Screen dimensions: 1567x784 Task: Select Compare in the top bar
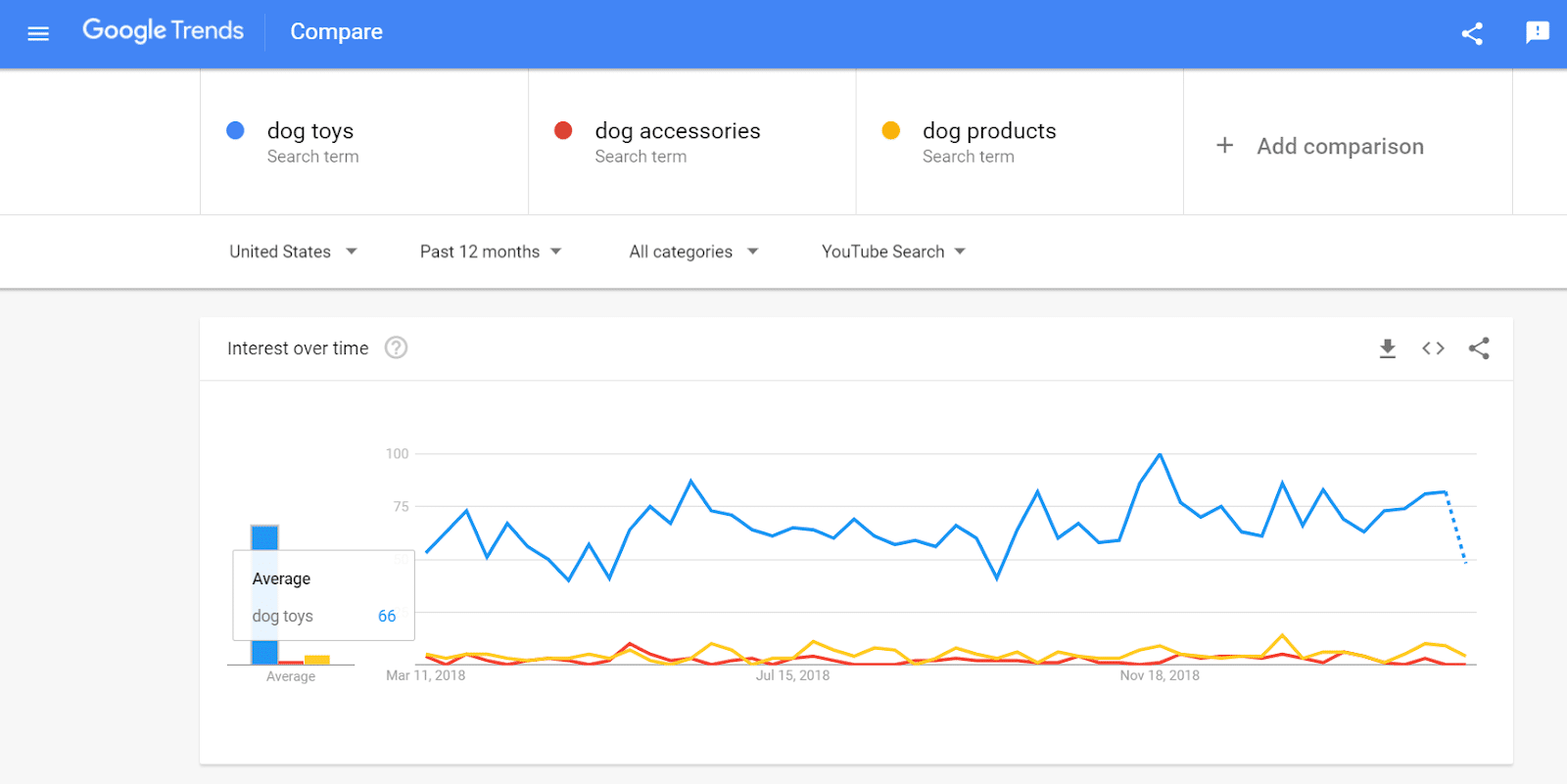click(x=336, y=31)
